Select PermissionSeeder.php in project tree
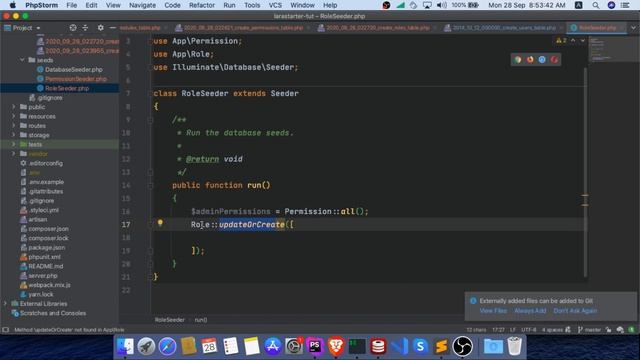Screen dimensions: 640x360 [76, 79]
